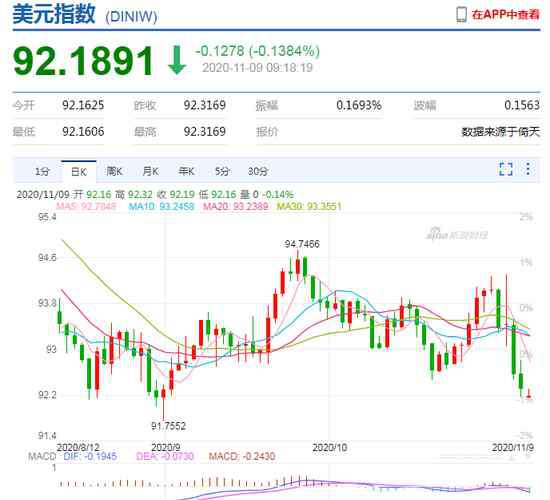This screenshot has width=550, height=500.
Task: Click the sina watermark logo on chart
Action: pos(456,234)
